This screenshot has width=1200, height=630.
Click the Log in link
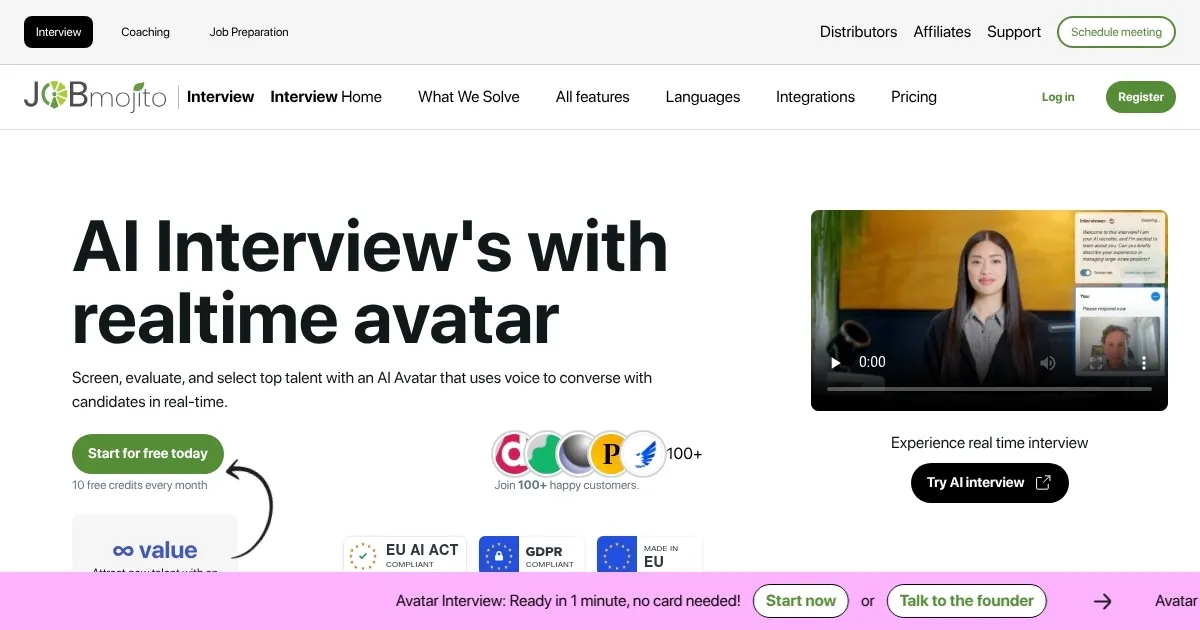pyautogui.click(x=1057, y=97)
